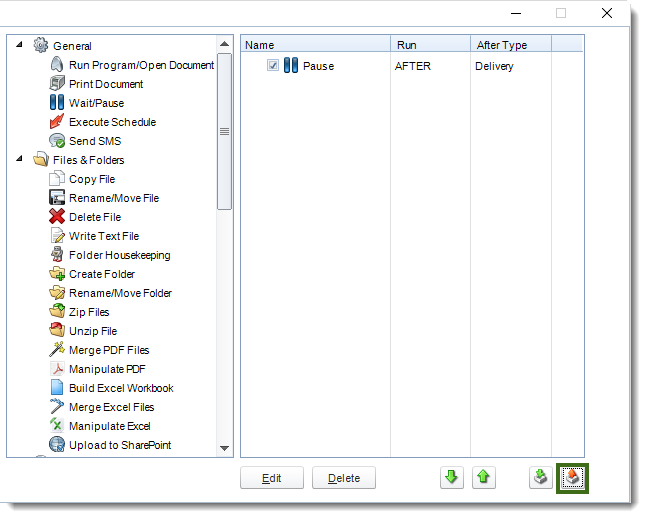Select the Merge PDF Files label
This screenshot has height=518, width=646.
coord(109,350)
